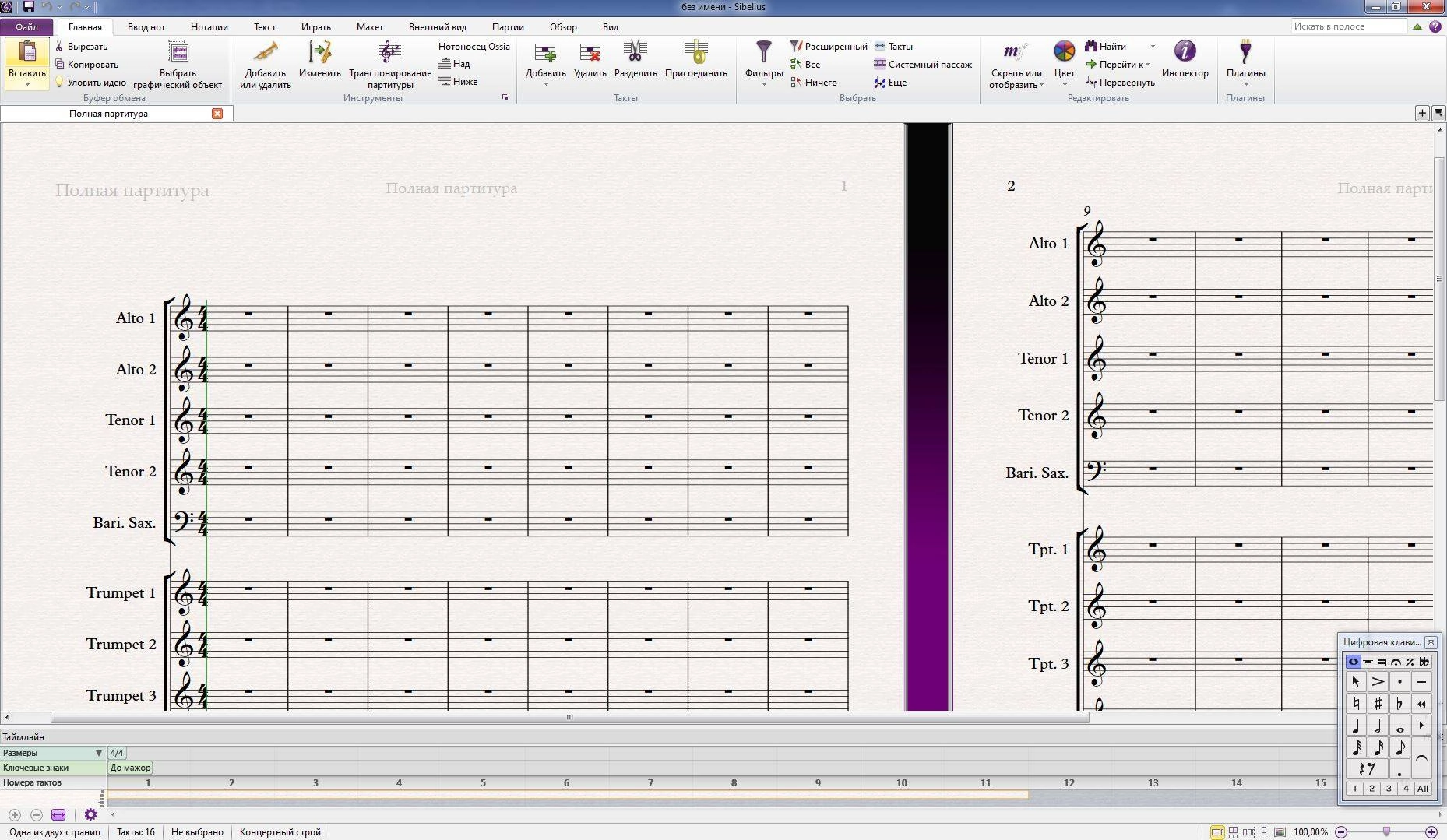Click horizontal score scrollbar
Viewport: 1447px width, 840px height.
[569, 717]
